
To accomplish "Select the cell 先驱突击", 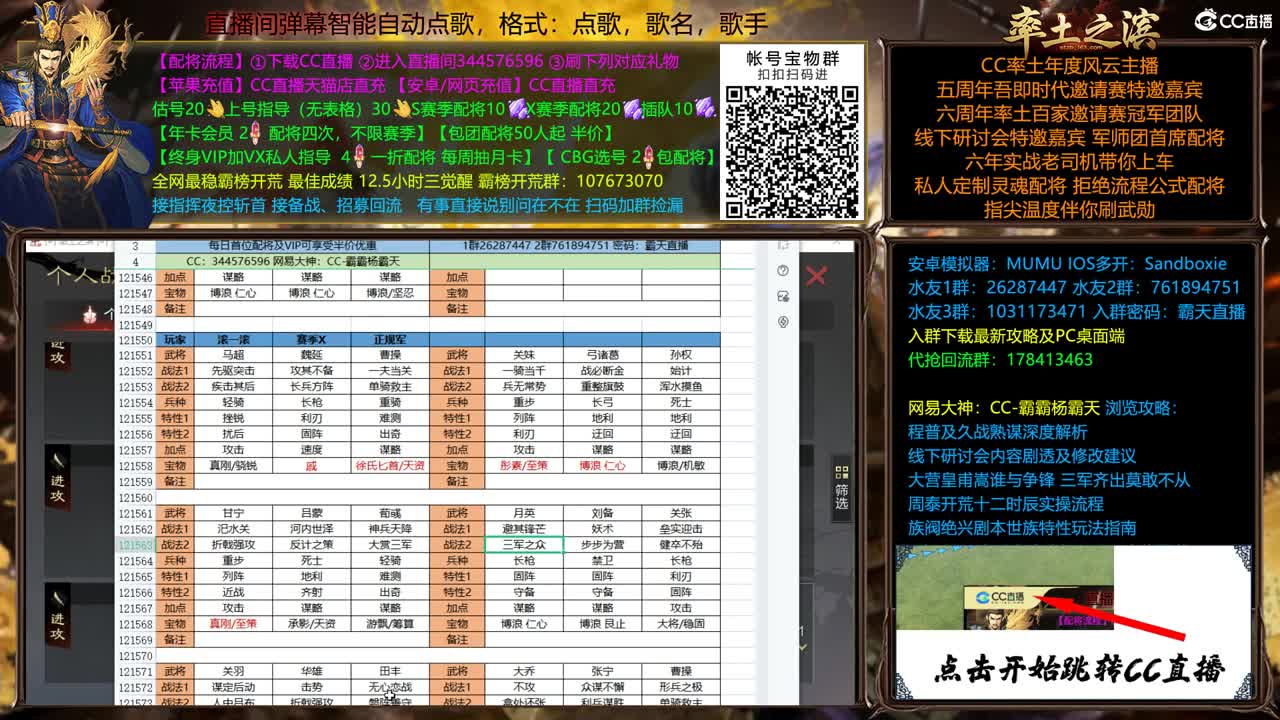I will (x=232, y=371).
